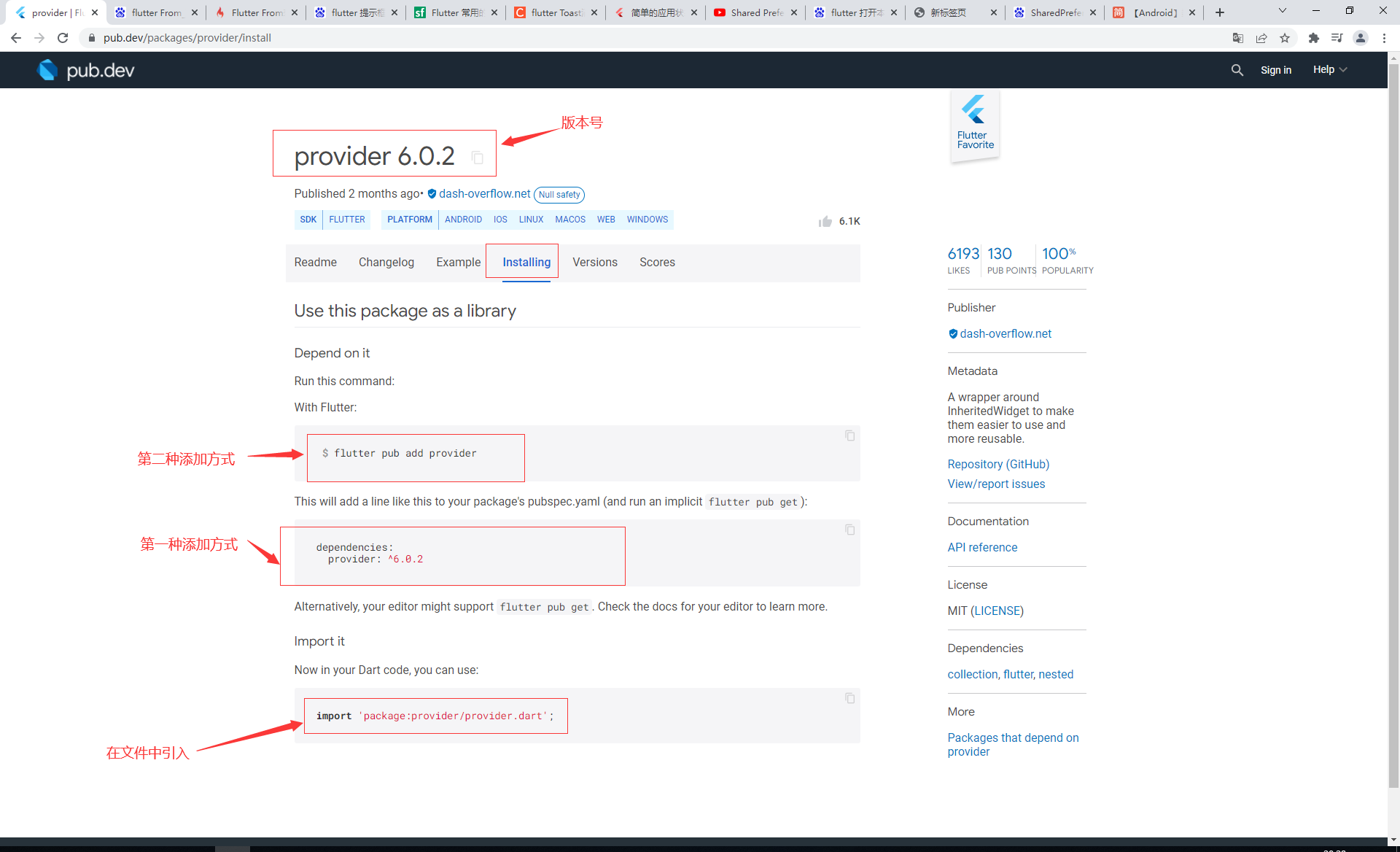View site security lock info

click(x=92, y=38)
